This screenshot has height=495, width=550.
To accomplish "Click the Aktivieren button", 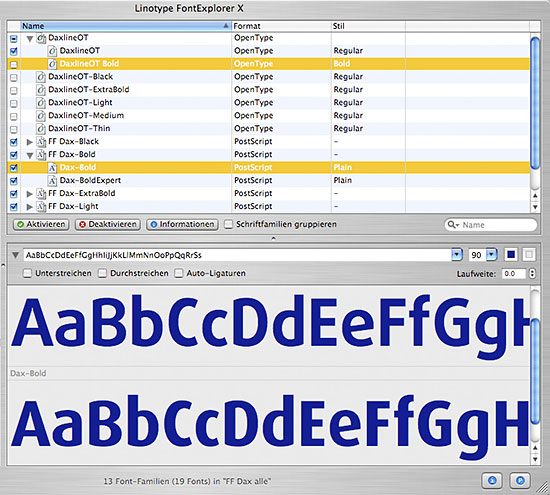I will (41, 225).
